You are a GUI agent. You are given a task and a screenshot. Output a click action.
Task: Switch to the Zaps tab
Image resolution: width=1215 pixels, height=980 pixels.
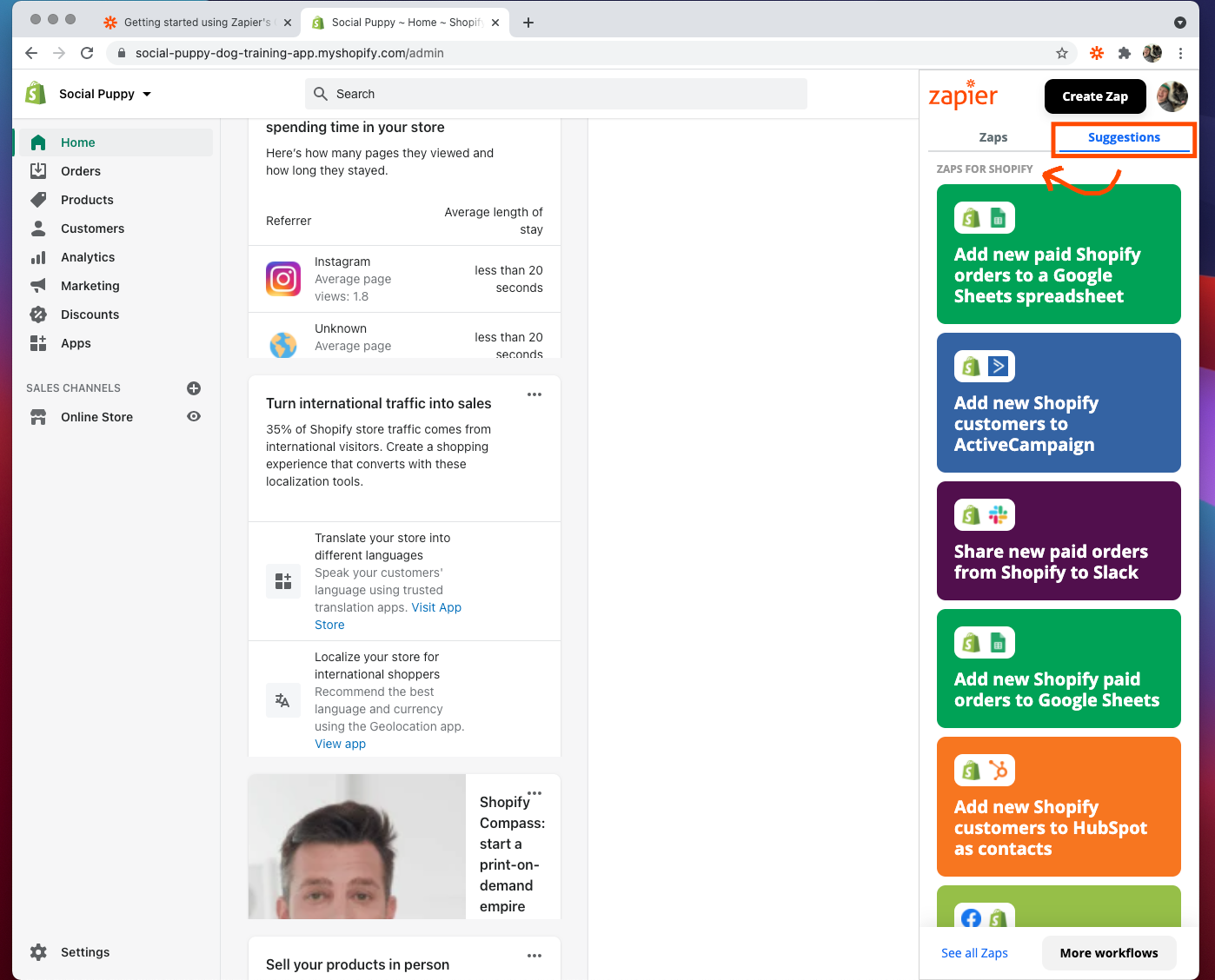[993, 137]
